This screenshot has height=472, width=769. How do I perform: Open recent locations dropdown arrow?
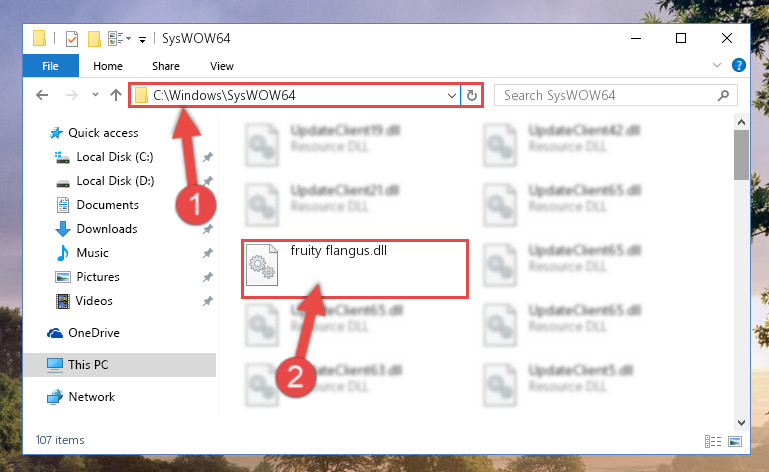(95, 95)
